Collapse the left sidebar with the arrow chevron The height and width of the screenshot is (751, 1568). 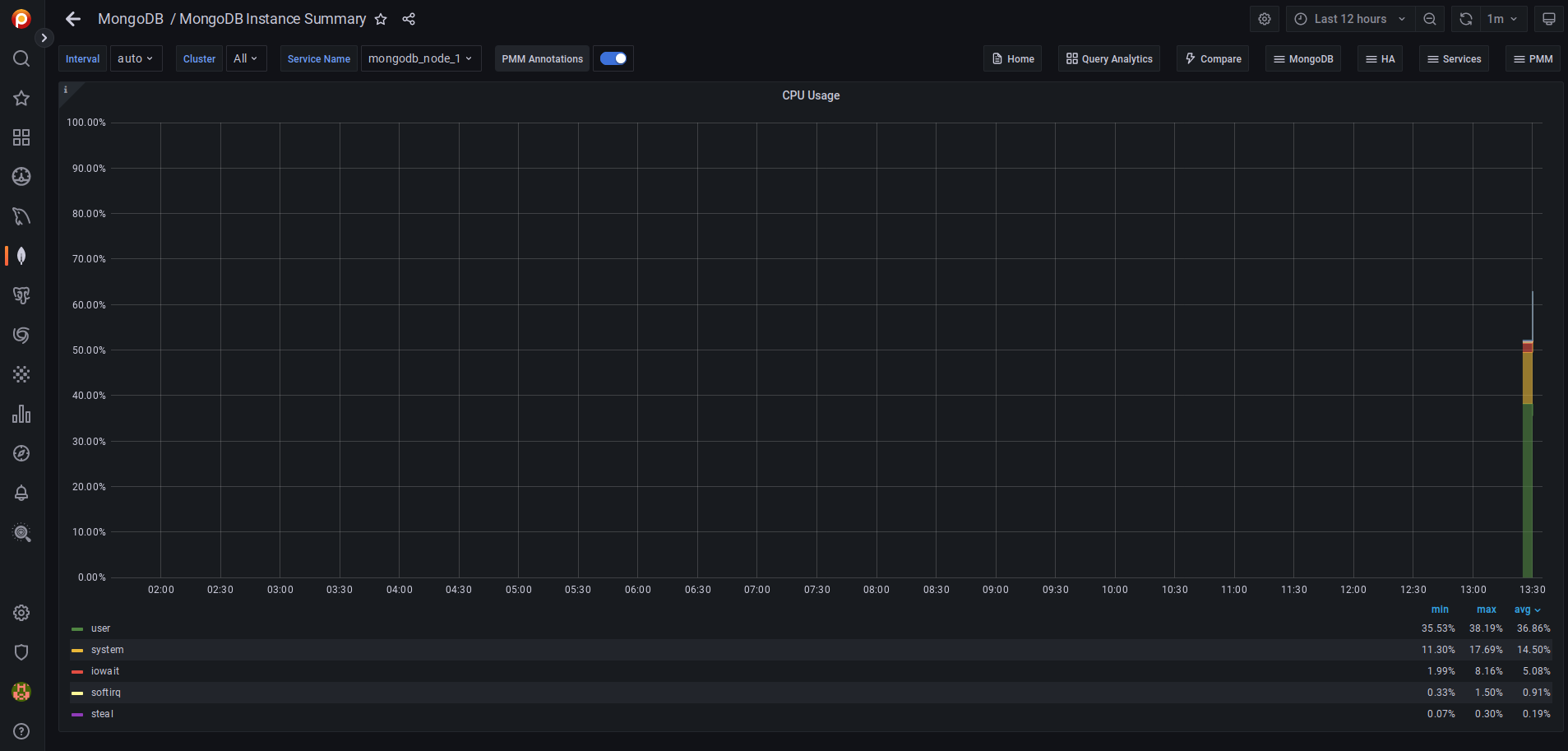(44, 37)
